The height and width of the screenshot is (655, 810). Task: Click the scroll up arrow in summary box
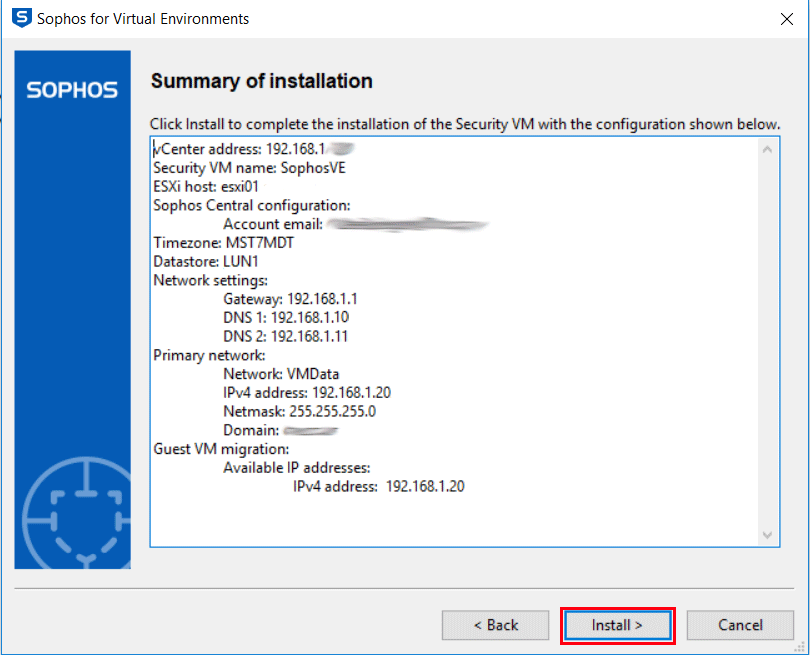click(768, 150)
